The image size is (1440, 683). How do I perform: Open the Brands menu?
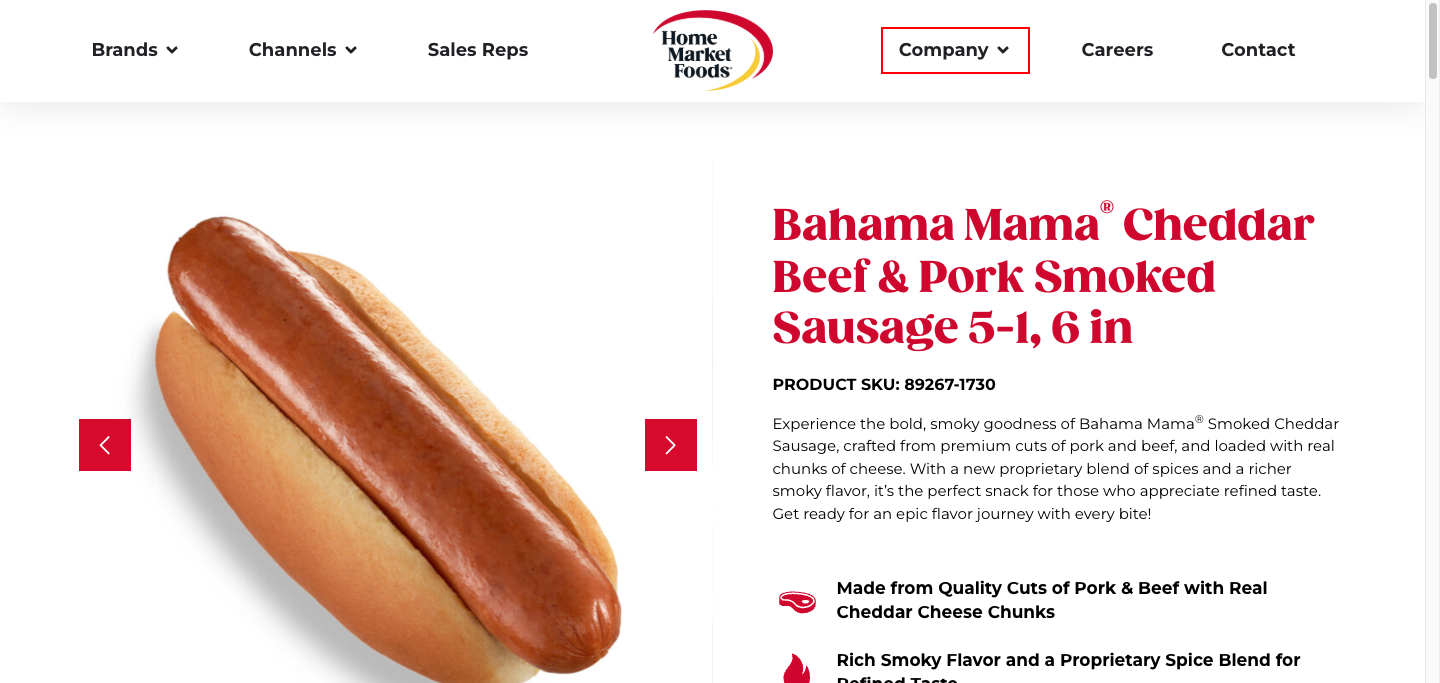click(135, 50)
